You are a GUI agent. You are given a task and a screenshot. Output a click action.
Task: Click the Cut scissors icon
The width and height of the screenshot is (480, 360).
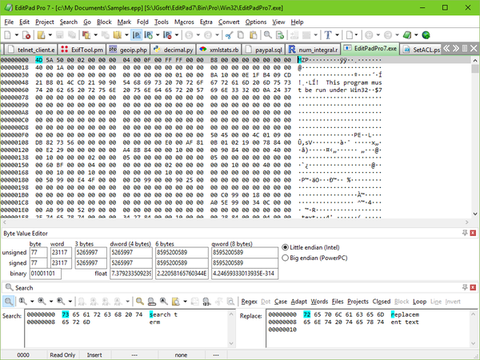pos(229,35)
